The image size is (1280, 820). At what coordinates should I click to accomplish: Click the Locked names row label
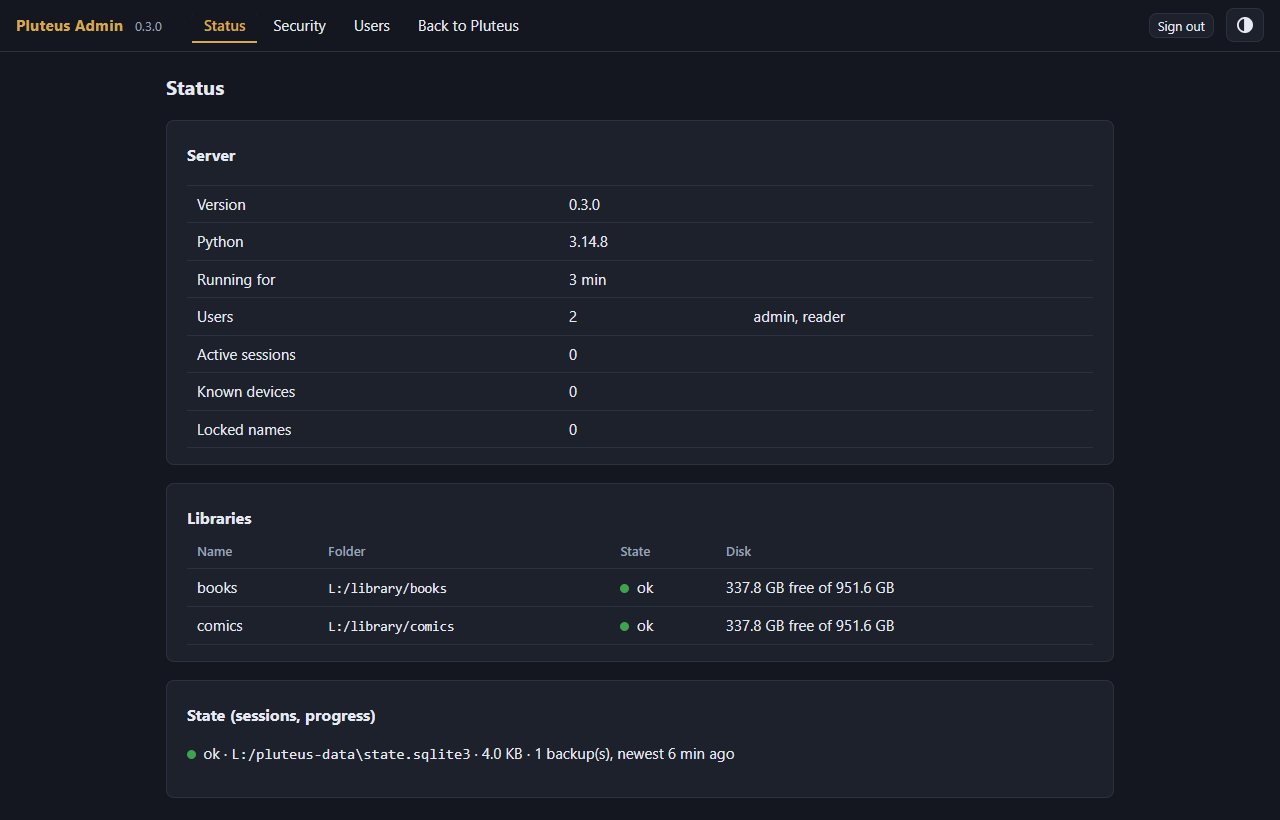pos(244,430)
